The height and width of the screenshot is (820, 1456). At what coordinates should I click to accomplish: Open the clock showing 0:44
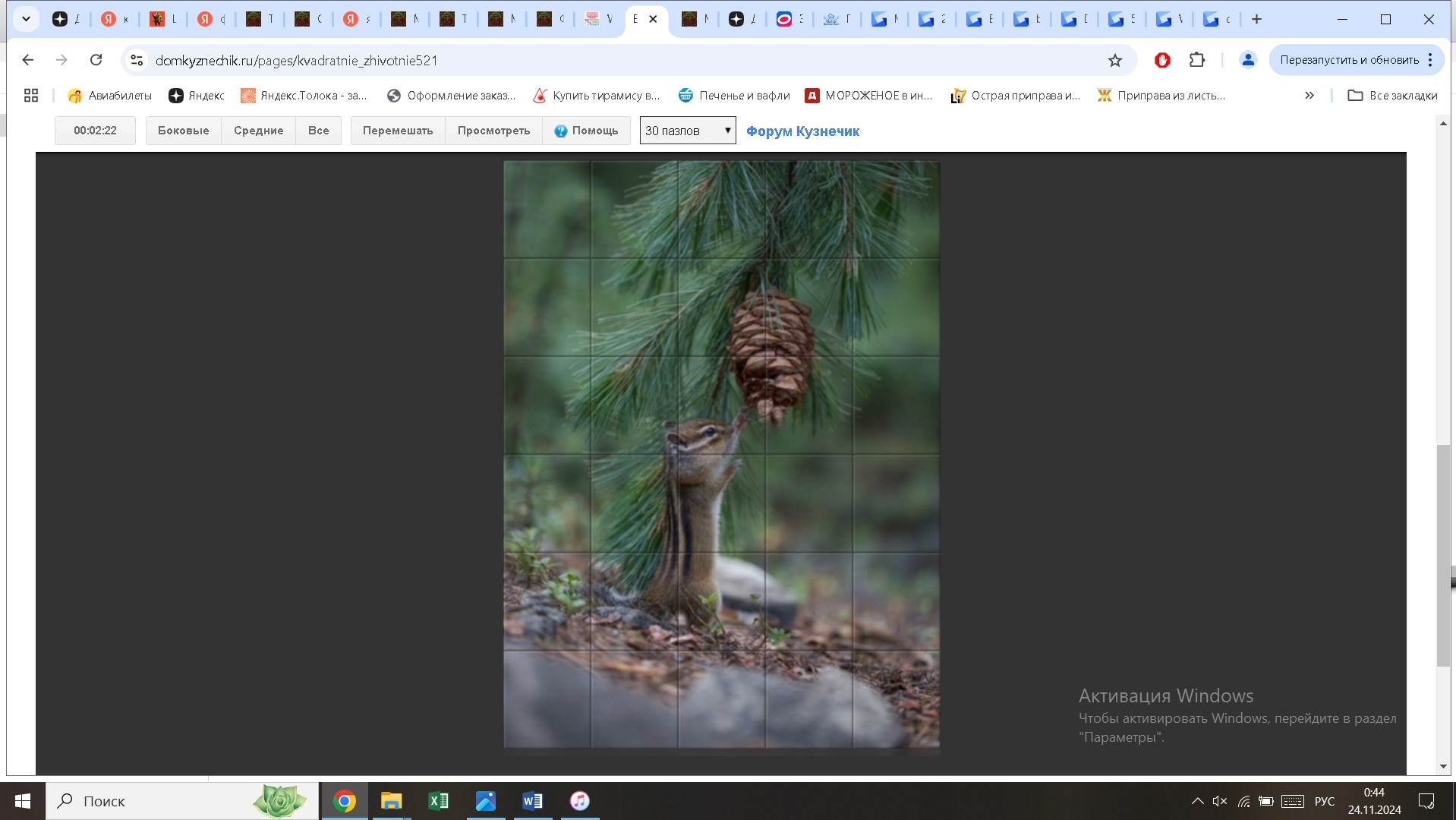tap(1374, 801)
